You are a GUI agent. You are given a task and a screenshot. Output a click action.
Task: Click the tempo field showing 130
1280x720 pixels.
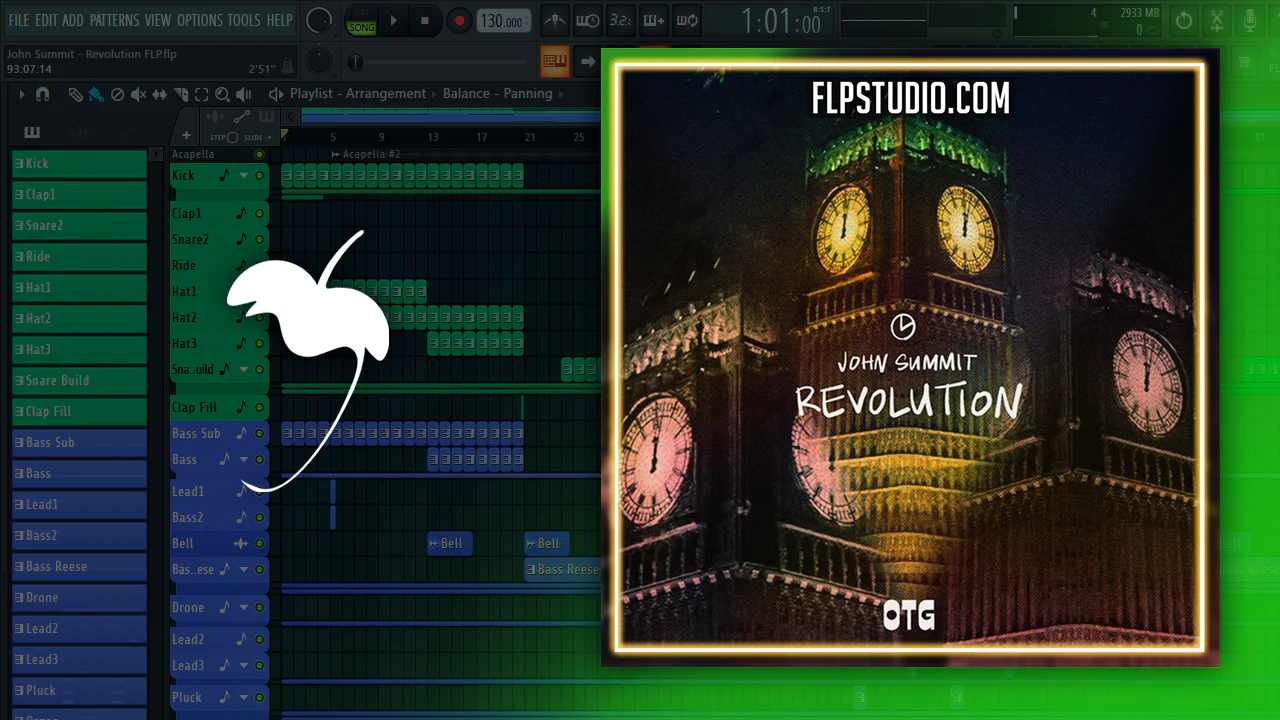click(503, 21)
